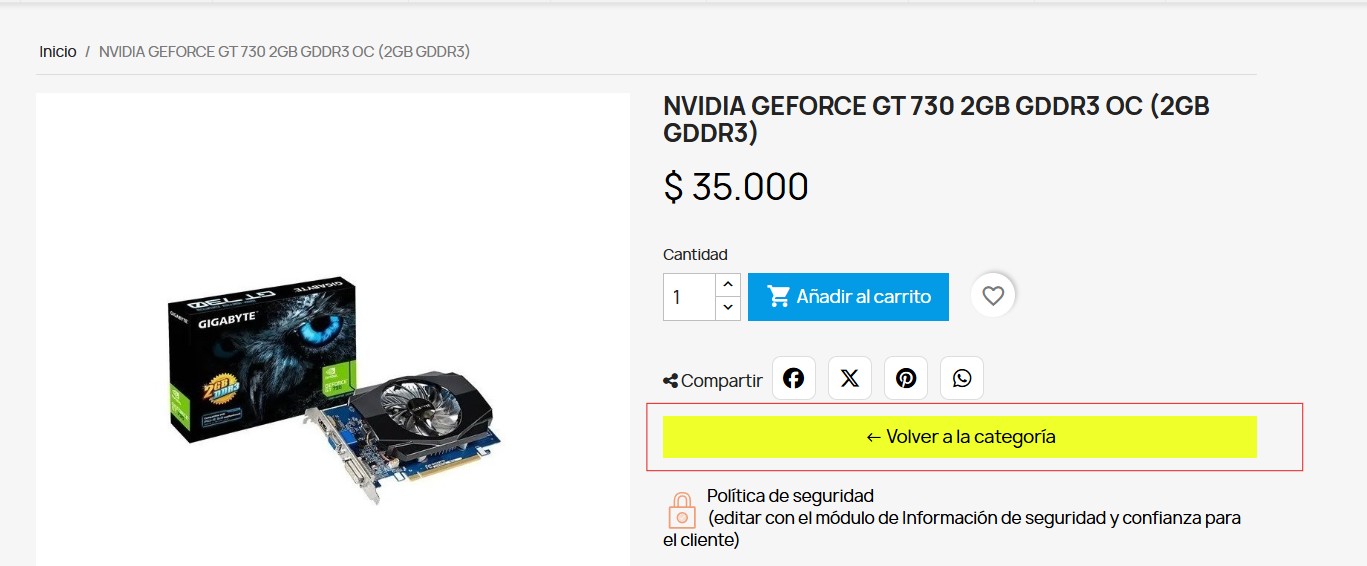
Task: Share the product on Facebook
Action: point(794,378)
